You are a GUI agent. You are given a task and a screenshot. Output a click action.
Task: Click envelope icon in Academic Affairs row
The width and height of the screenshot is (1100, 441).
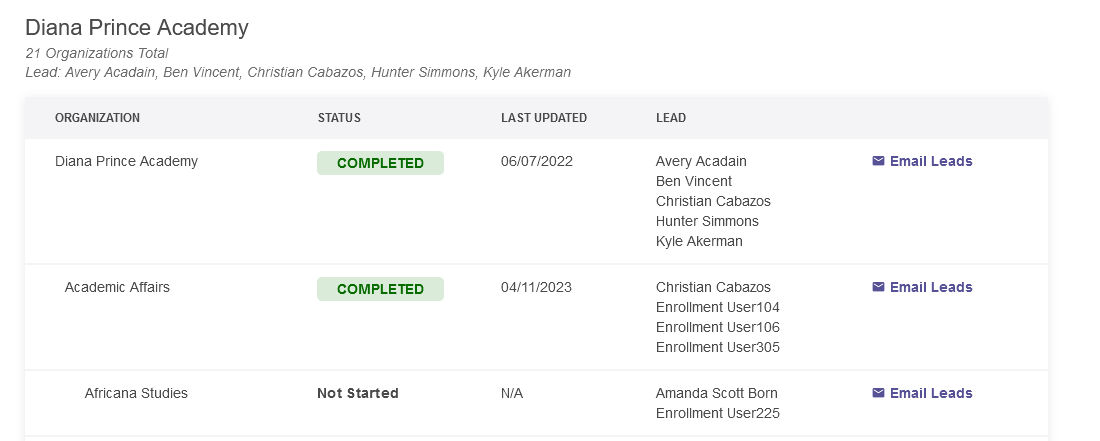(878, 287)
